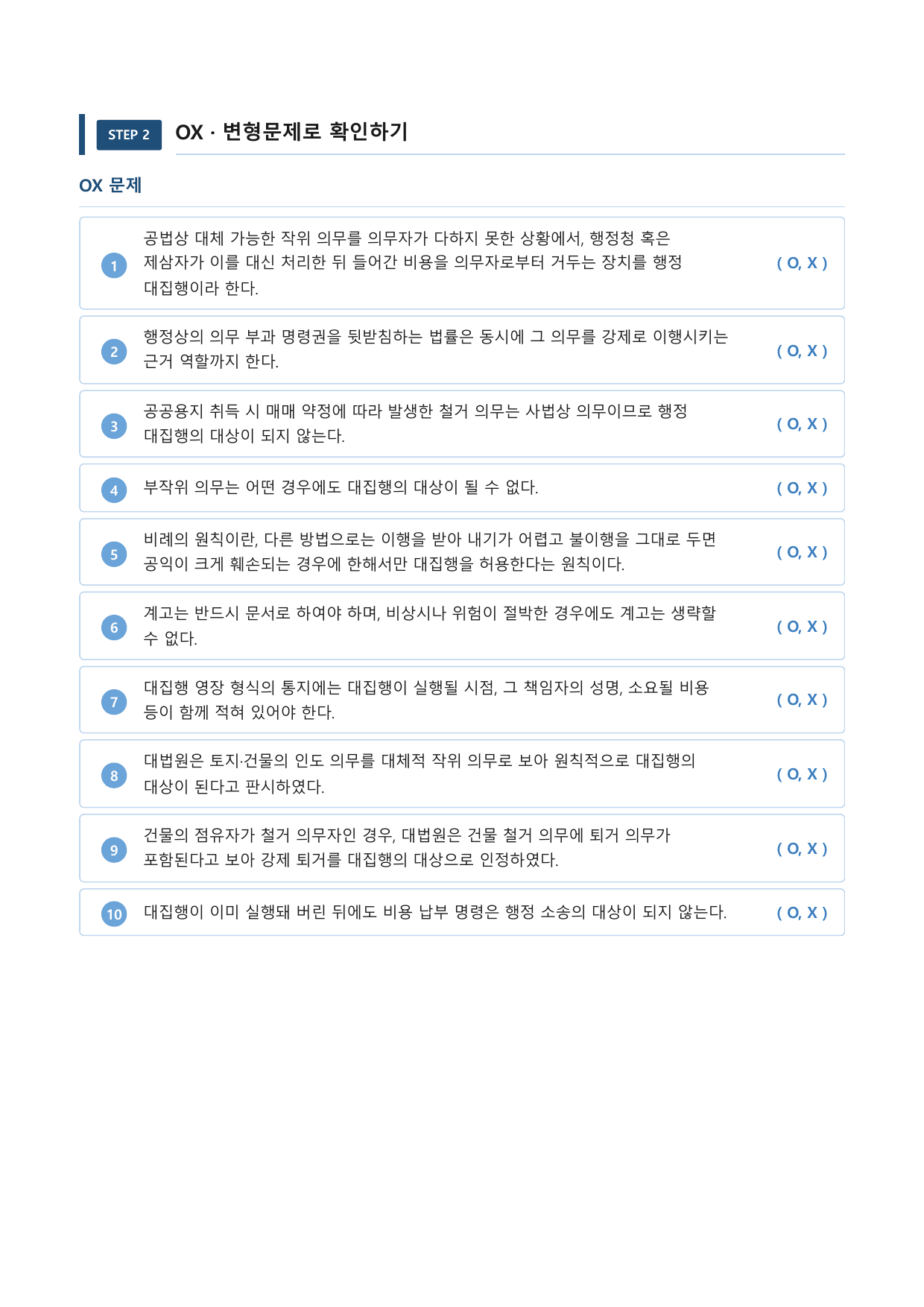Click the number 9 circle badge
The image size is (924, 1307).
coord(114,849)
